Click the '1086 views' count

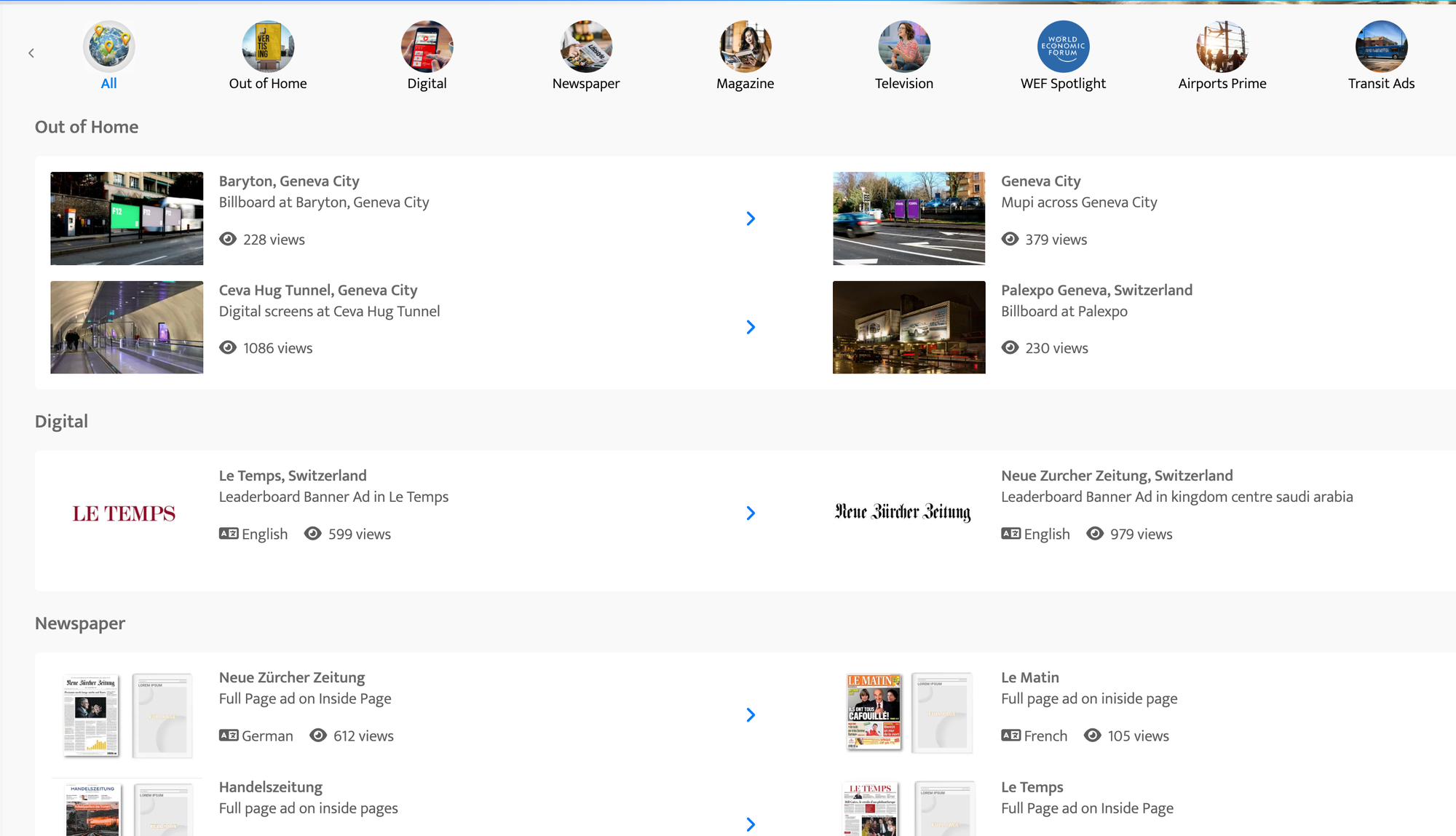pyautogui.click(x=277, y=348)
